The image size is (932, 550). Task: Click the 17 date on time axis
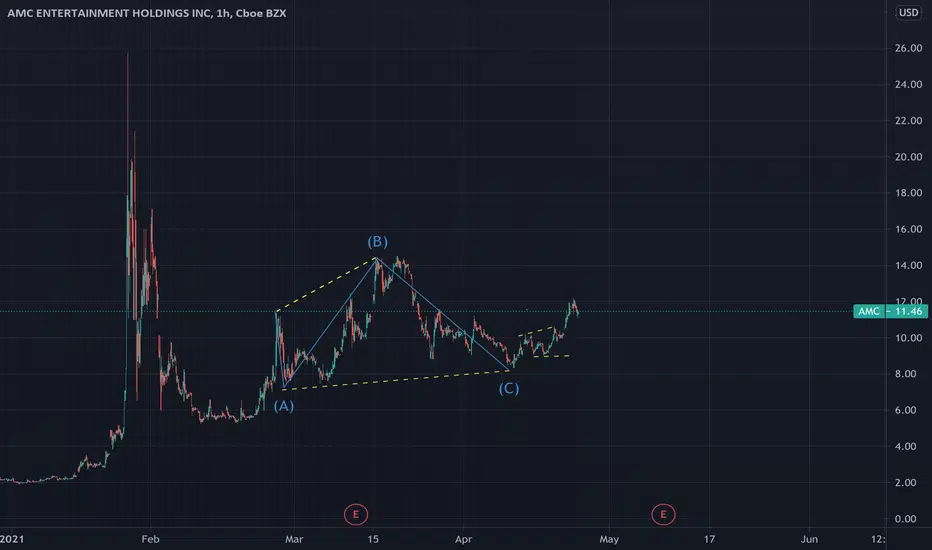pyautogui.click(x=709, y=539)
